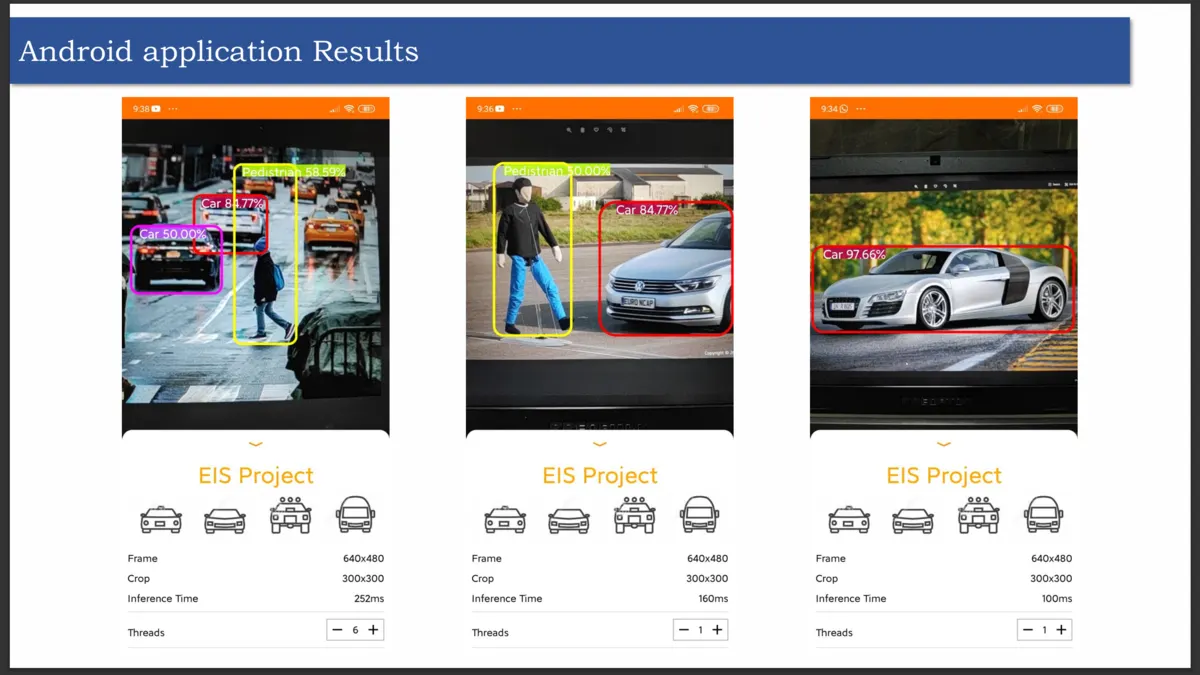The width and height of the screenshot is (1200, 675).
Task: Click the 'Pedistrian 50.00%' detection label
Action: click(x=556, y=171)
